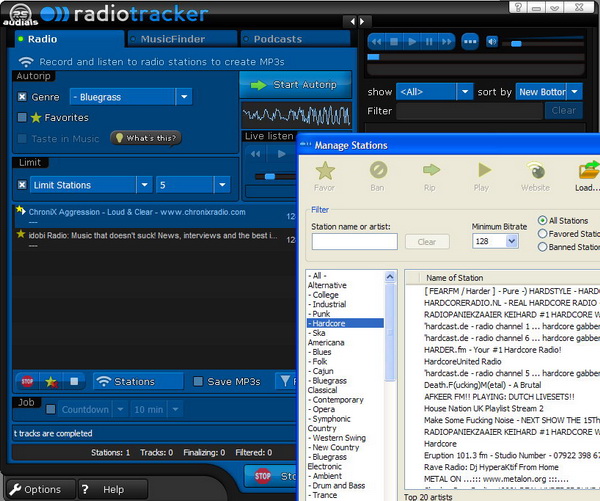The image size is (600, 501).
Task: Click fast-forward in the top player
Action: coord(447,42)
